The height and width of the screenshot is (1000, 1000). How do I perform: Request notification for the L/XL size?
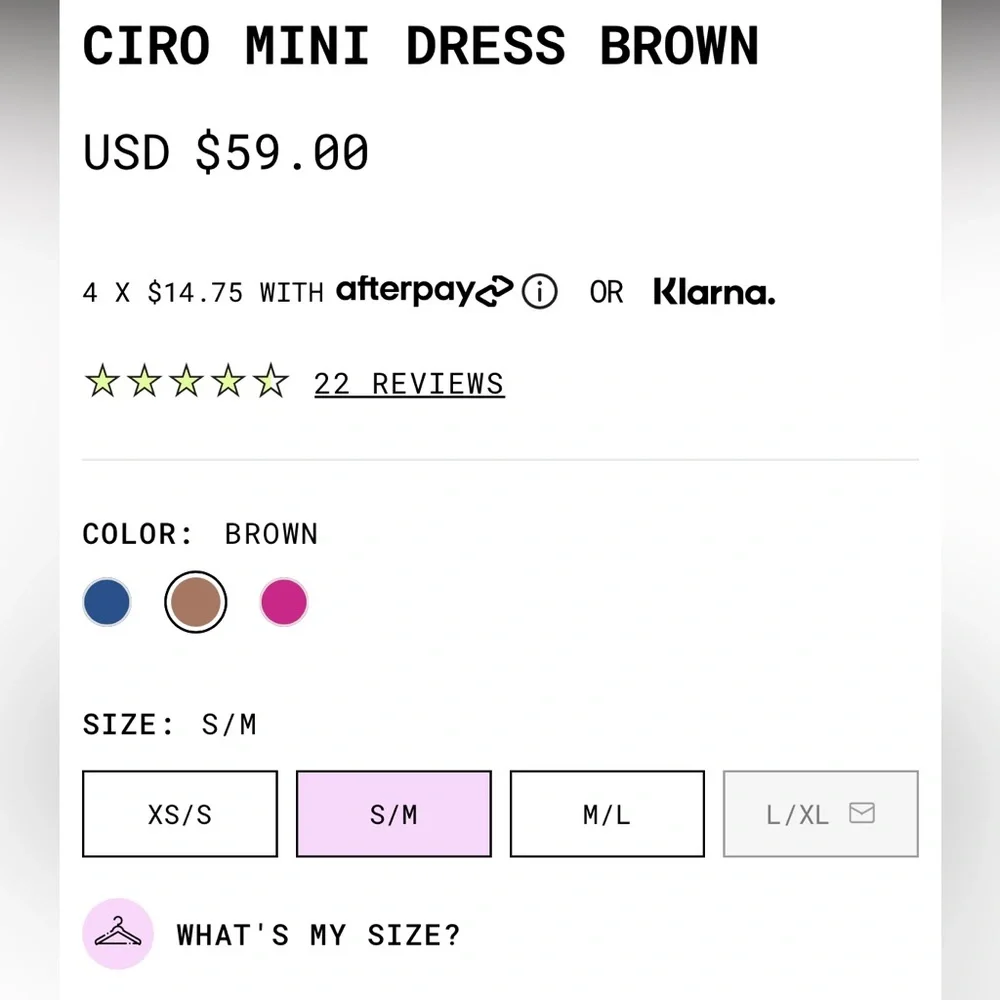820,814
